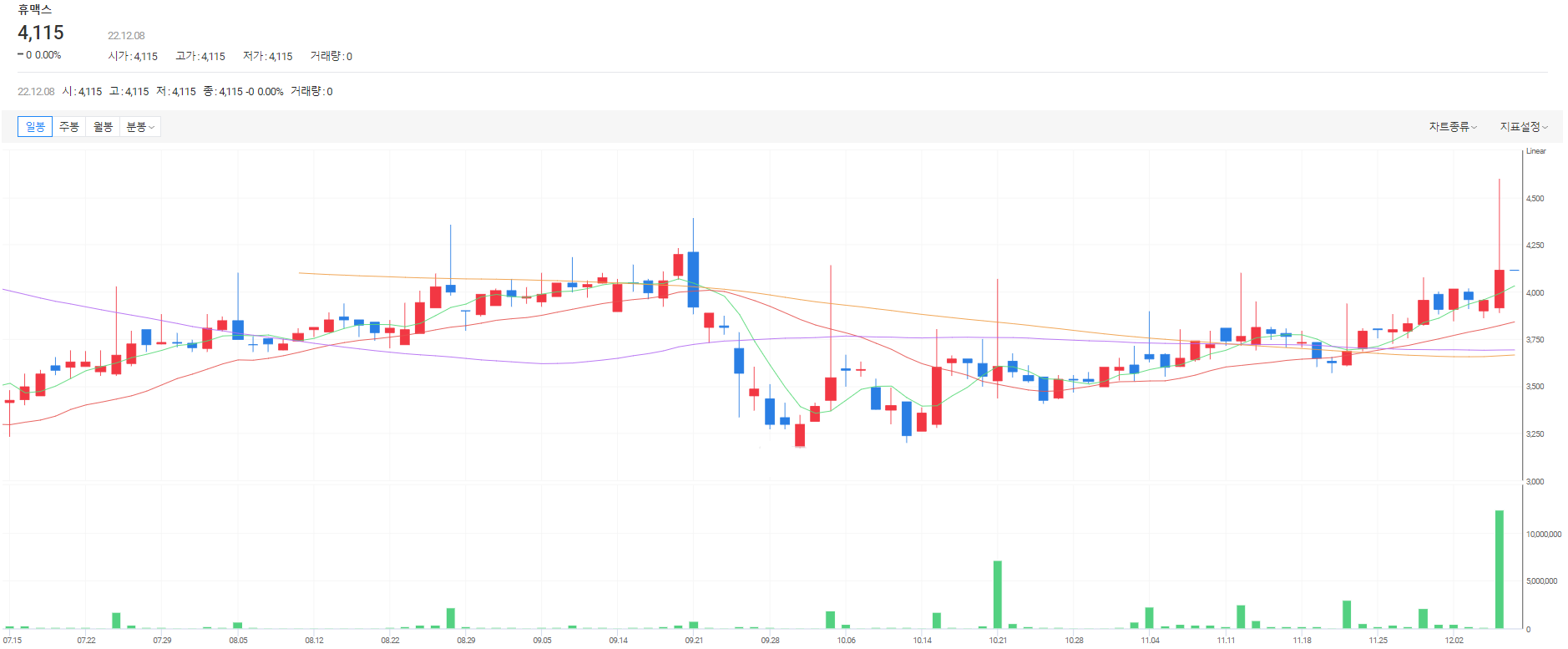
Task: Select the 일봉 daily chart tab
Action: coord(35,127)
